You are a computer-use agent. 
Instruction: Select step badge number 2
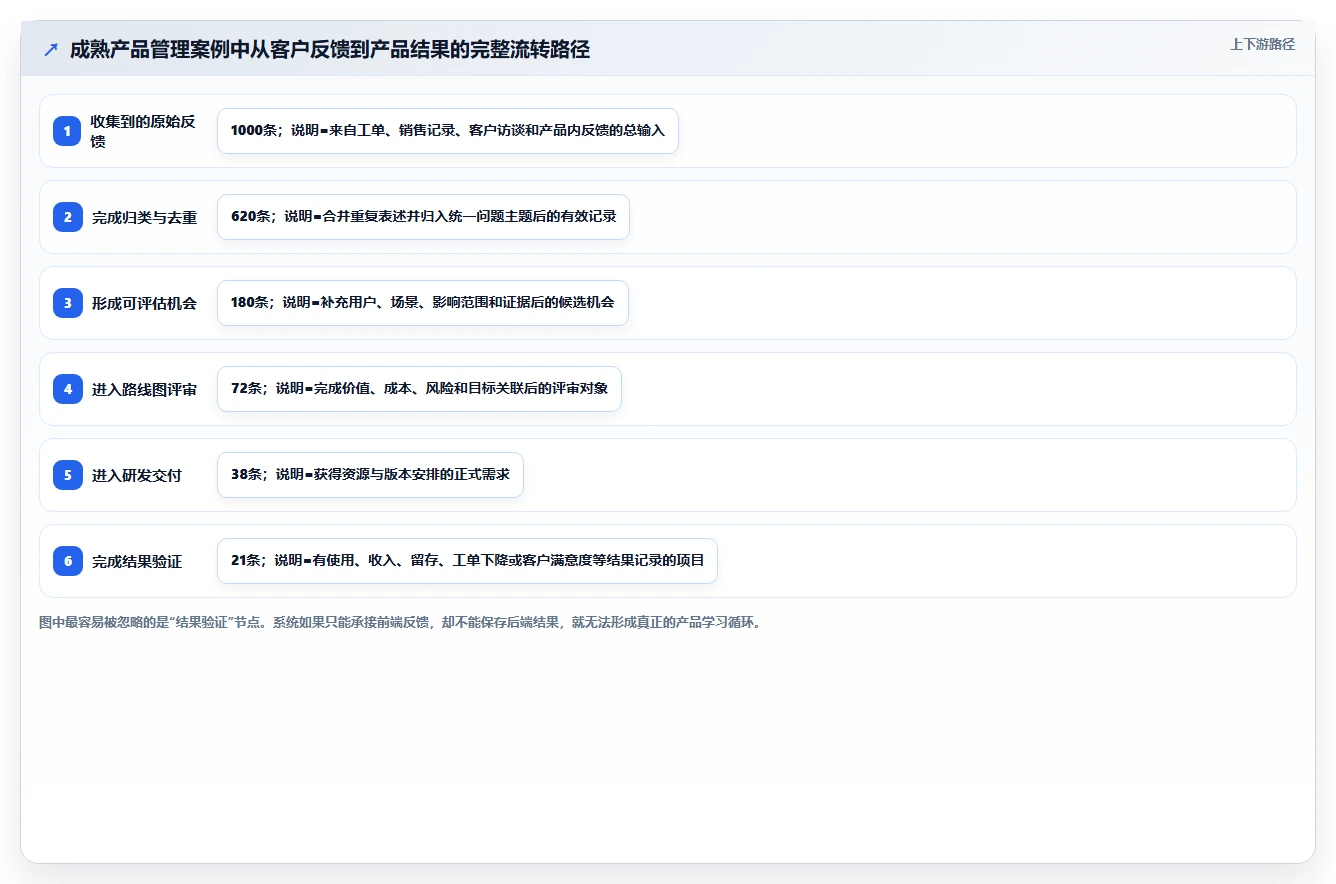67,217
